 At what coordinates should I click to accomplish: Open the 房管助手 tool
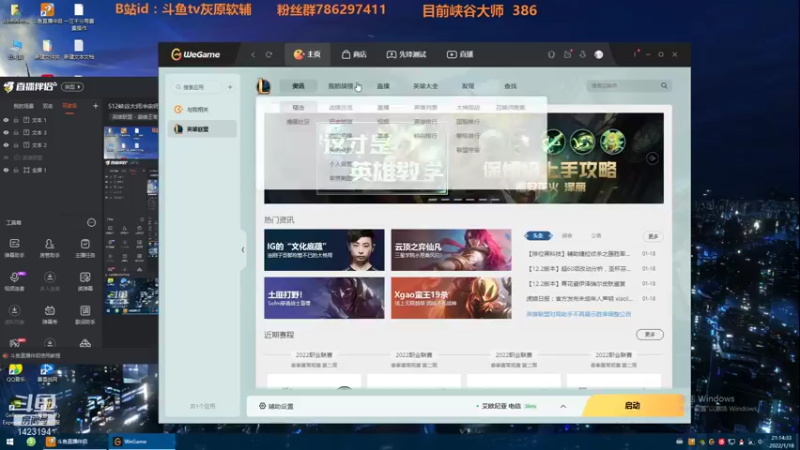pos(49,248)
